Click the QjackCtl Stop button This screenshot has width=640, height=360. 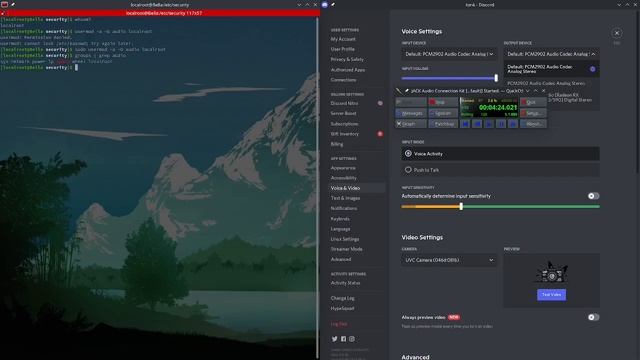click(x=443, y=102)
